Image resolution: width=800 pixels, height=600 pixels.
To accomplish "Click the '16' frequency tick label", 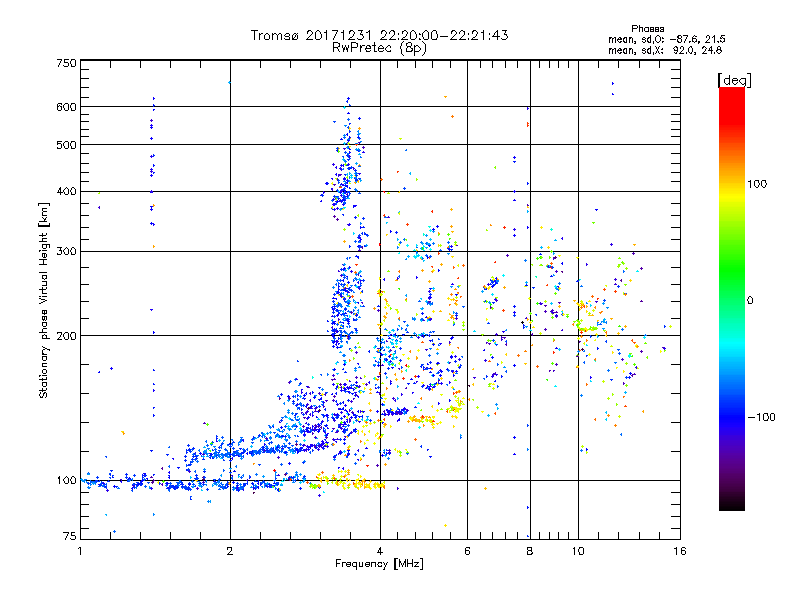I will point(680,551).
